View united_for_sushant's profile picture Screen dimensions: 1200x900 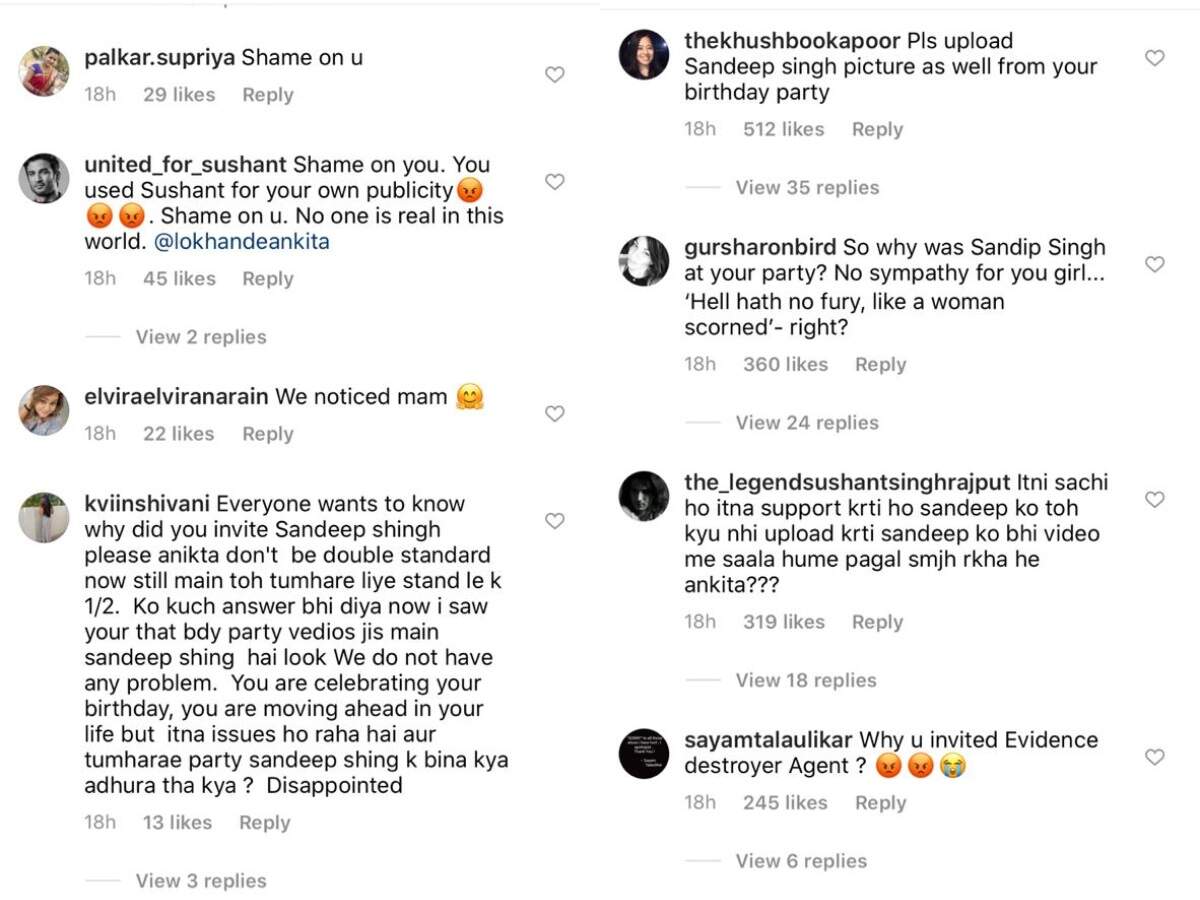45,179
